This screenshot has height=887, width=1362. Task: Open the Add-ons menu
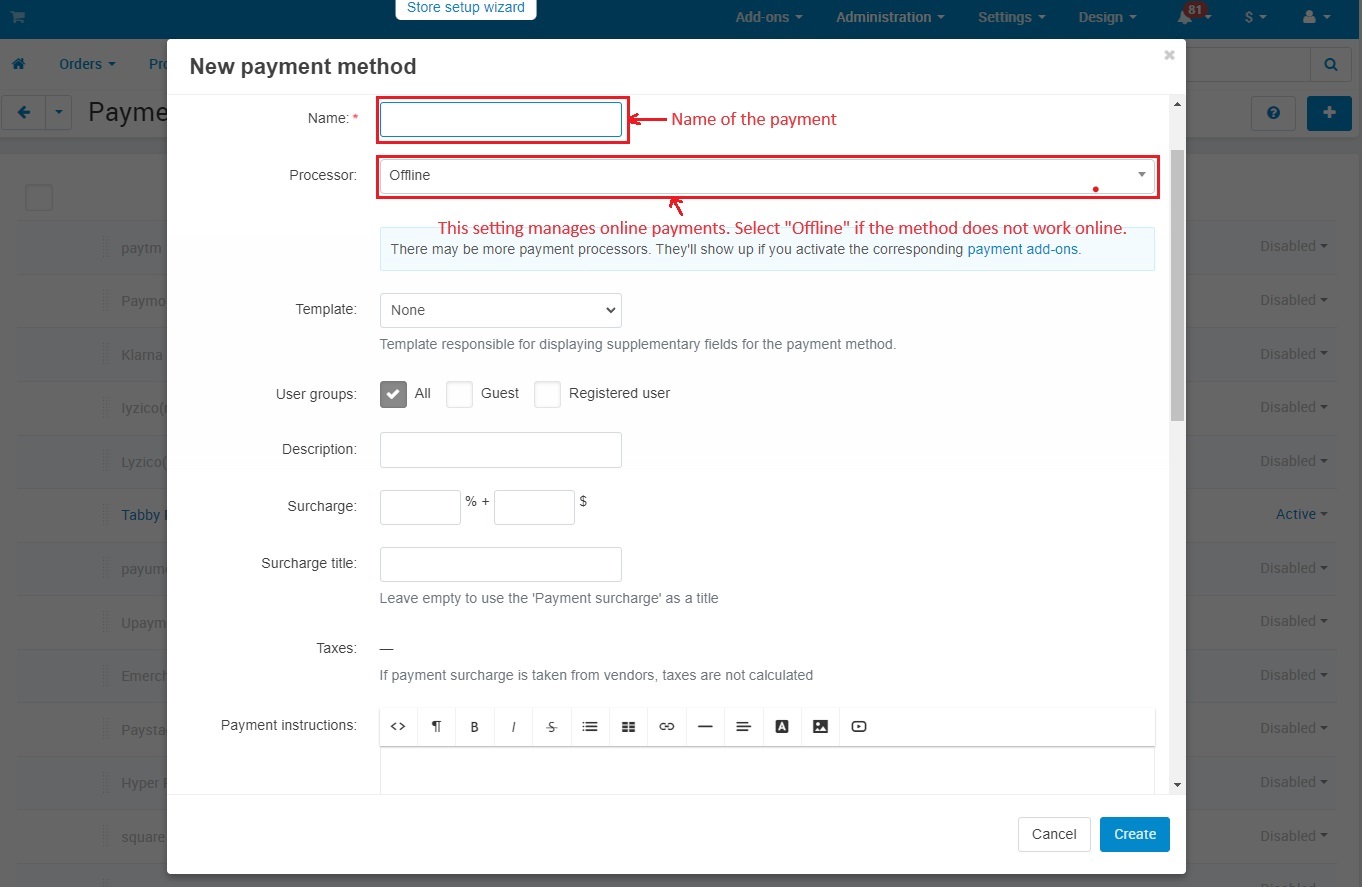tap(769, 17)
